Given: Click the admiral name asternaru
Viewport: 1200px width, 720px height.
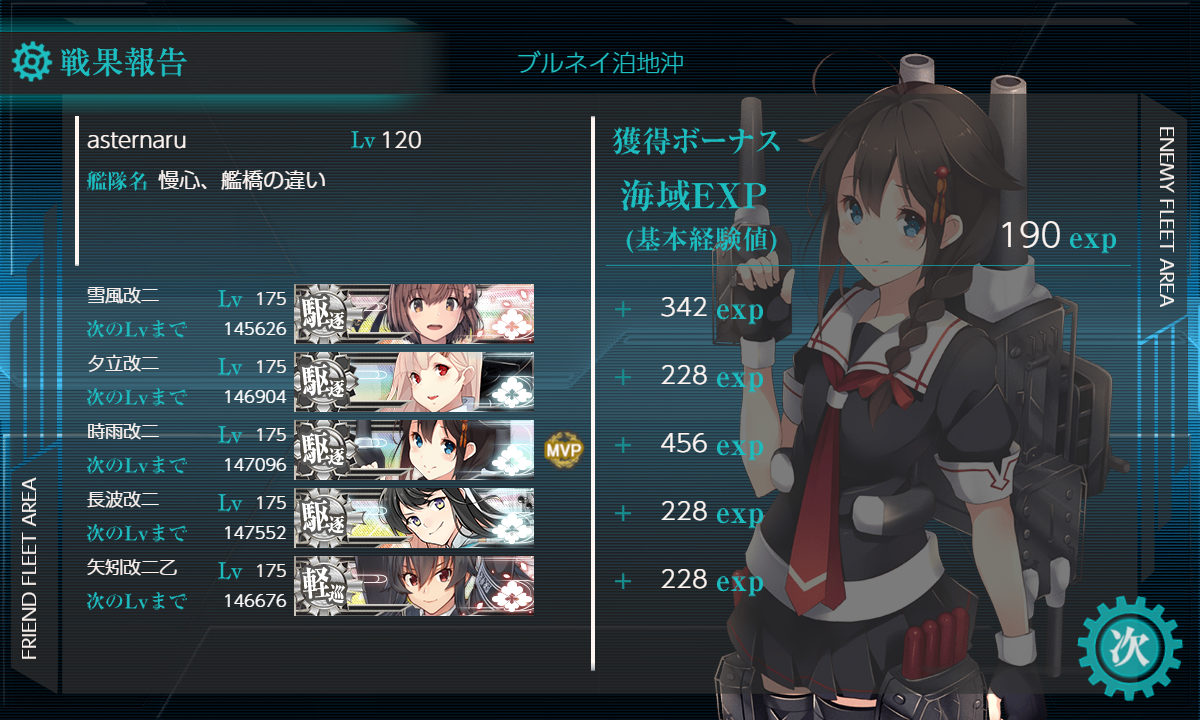Looking at the screenshot, I should 137,140.
